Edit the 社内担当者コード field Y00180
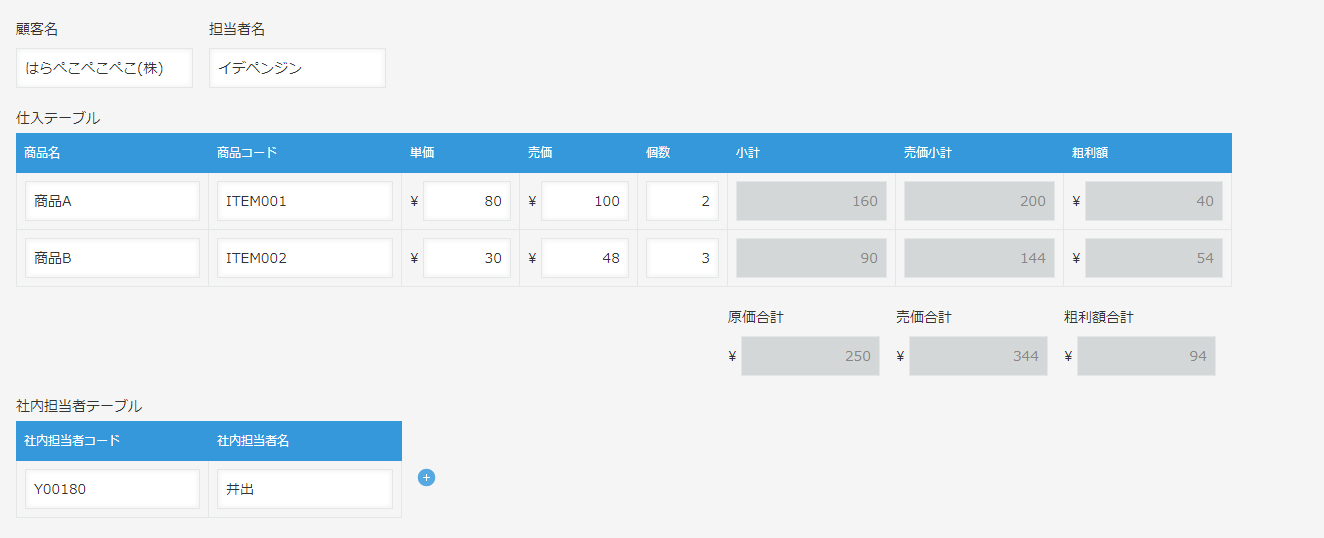The image size is (1324, 538). click(x=113, y=489)
